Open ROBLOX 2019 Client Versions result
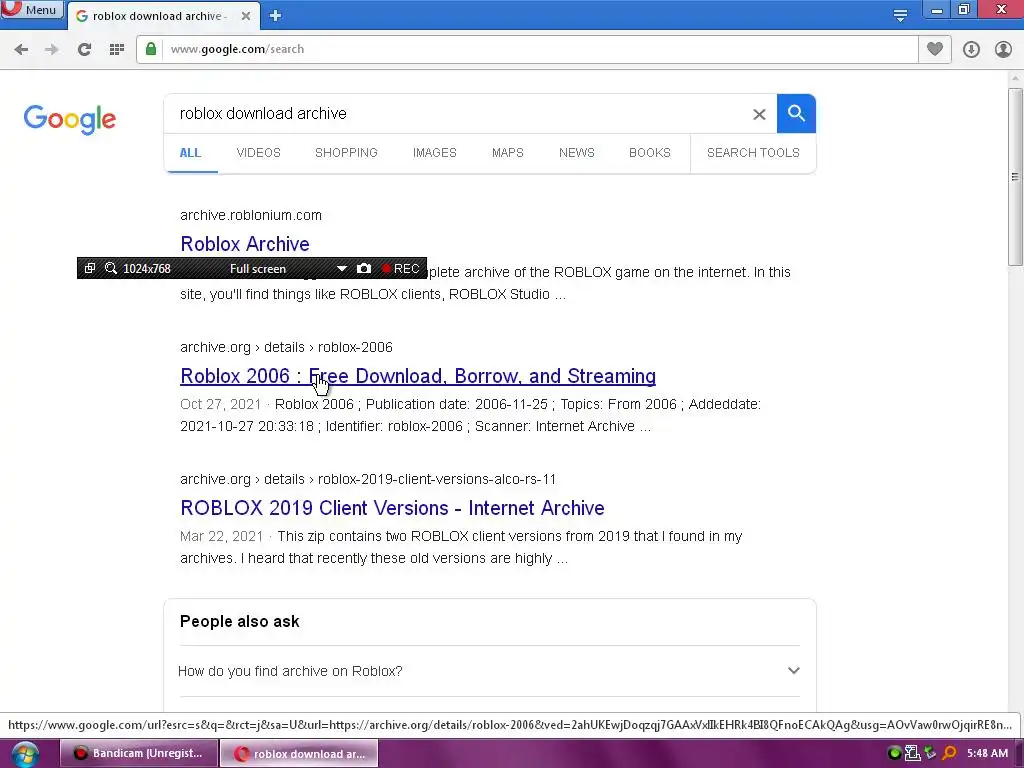The height and width of the screenshot is (768, 1024). tap(392, 508)
